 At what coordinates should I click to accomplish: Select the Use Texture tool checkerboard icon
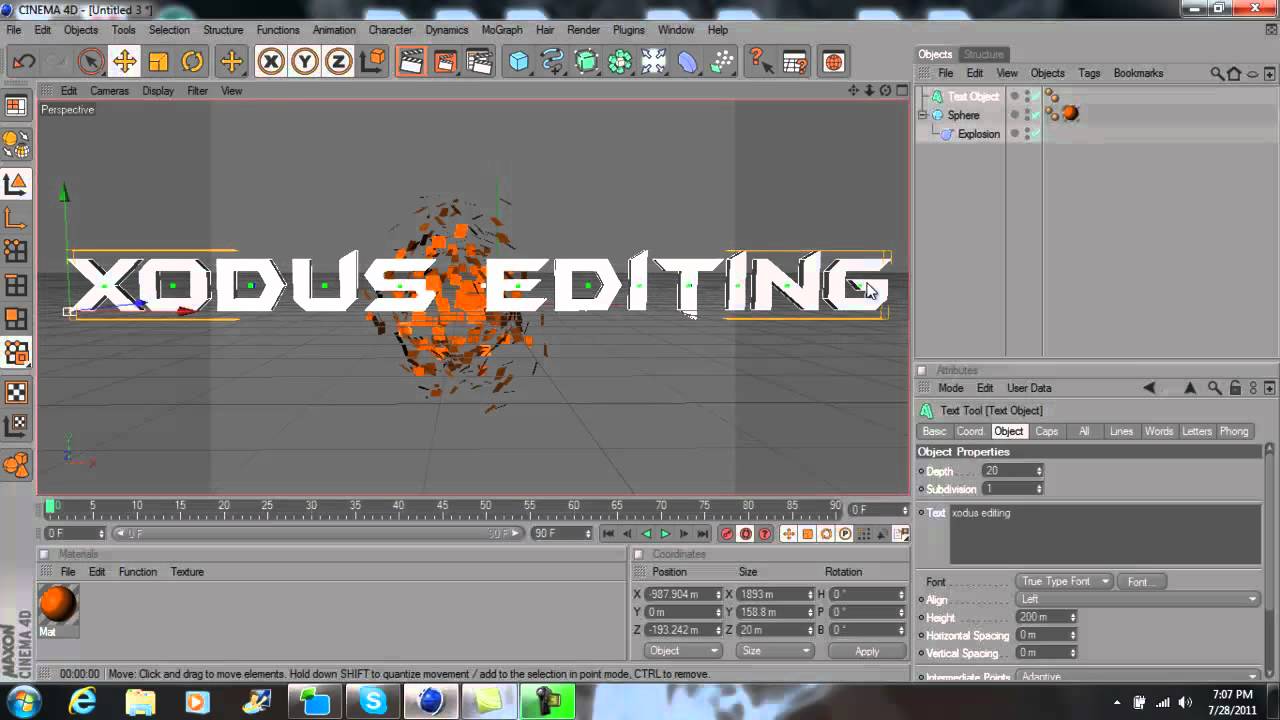[x=16, y=393]
